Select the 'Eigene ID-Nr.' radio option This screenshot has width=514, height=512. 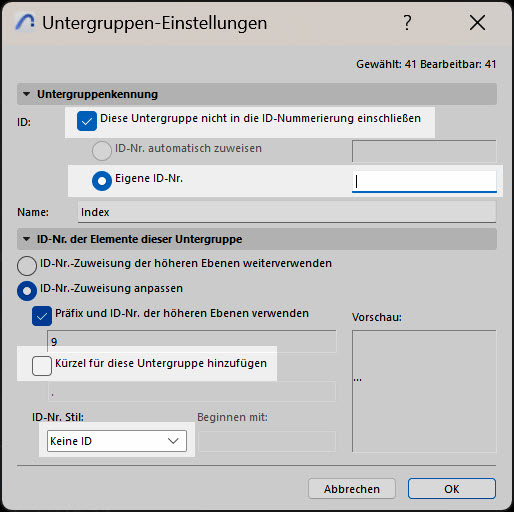[x=102, y=181]
